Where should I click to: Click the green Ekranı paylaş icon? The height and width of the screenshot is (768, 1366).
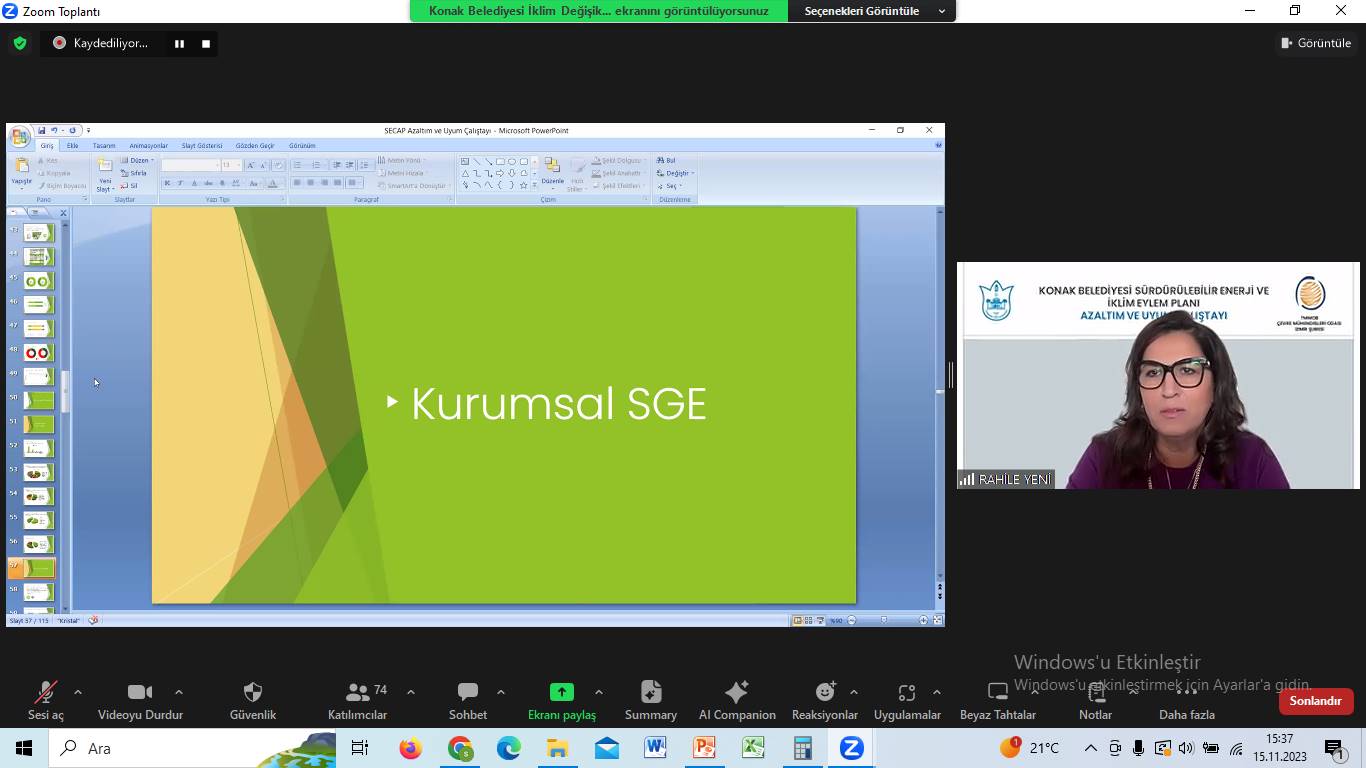[x=562, y=693]
